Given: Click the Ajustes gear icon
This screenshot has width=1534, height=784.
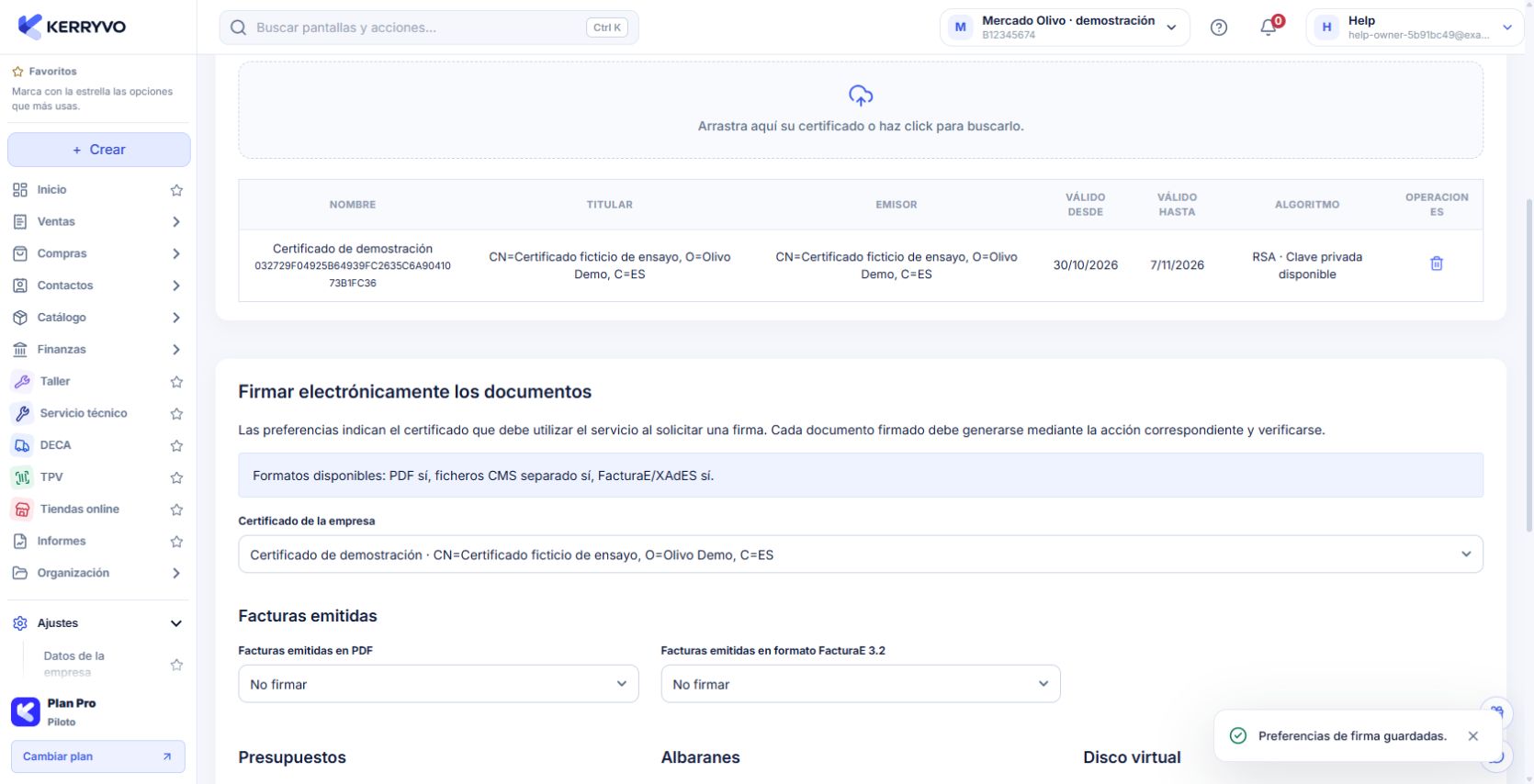Looking at the screenshot, I should tap(20, 623).
